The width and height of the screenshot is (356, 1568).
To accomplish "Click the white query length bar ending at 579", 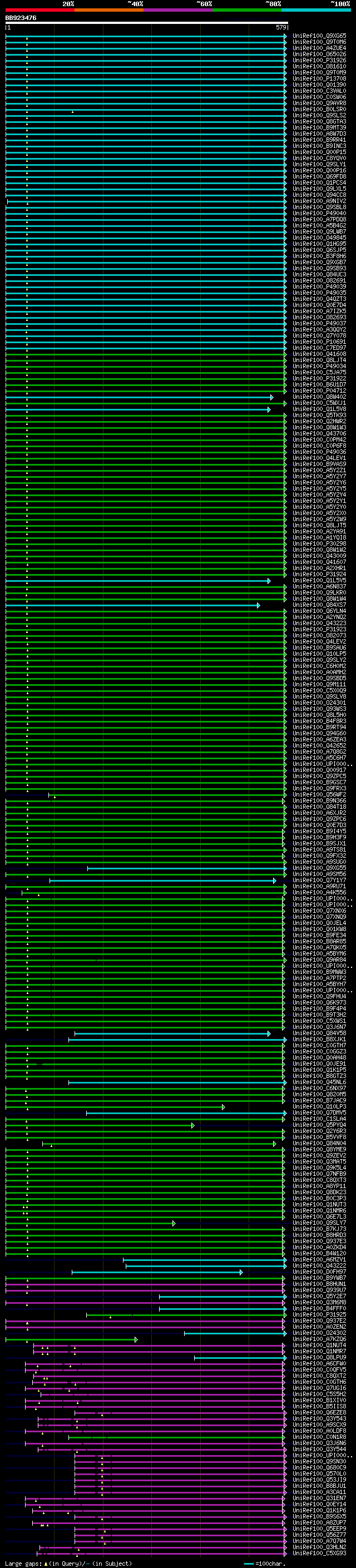I will point(147,22).
